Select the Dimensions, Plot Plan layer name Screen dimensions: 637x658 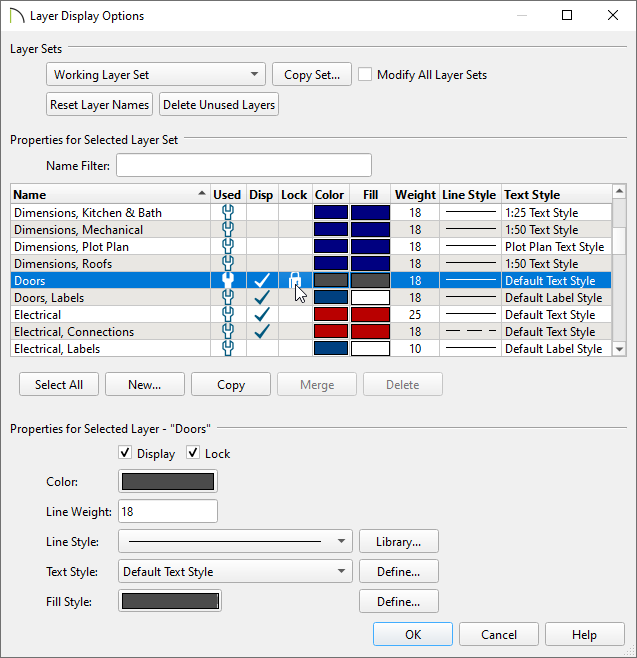(71, 246)
